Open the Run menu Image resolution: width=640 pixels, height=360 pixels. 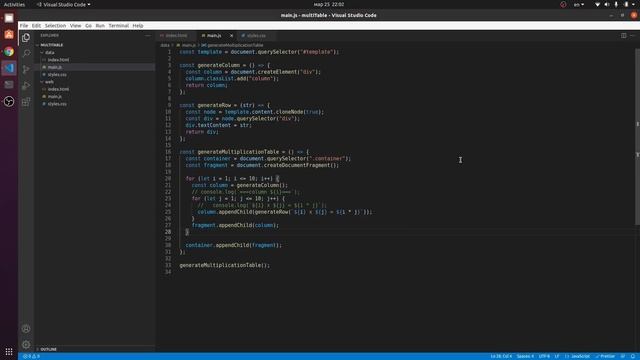[100, 25]
